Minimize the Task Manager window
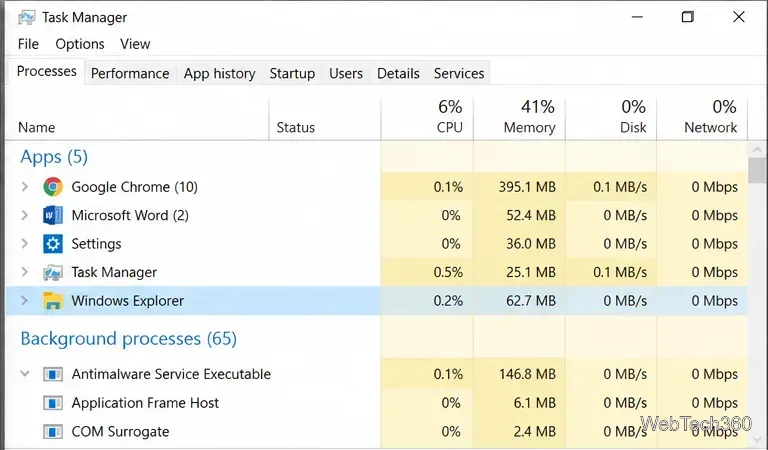This screenshot has height=450, width=768. coord(637,17)
